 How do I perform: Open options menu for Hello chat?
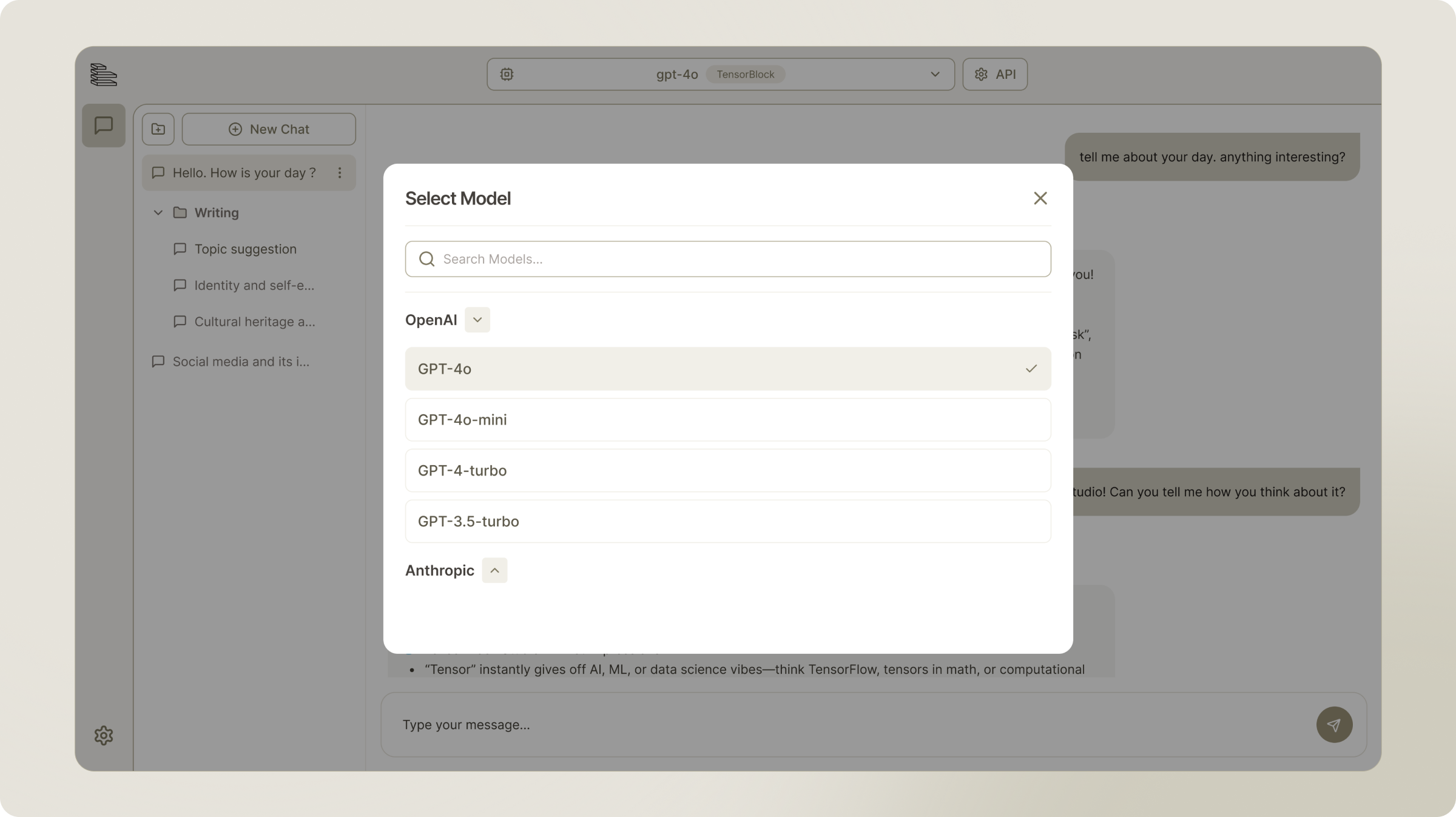pyautogui.click(x=340, y=173)
